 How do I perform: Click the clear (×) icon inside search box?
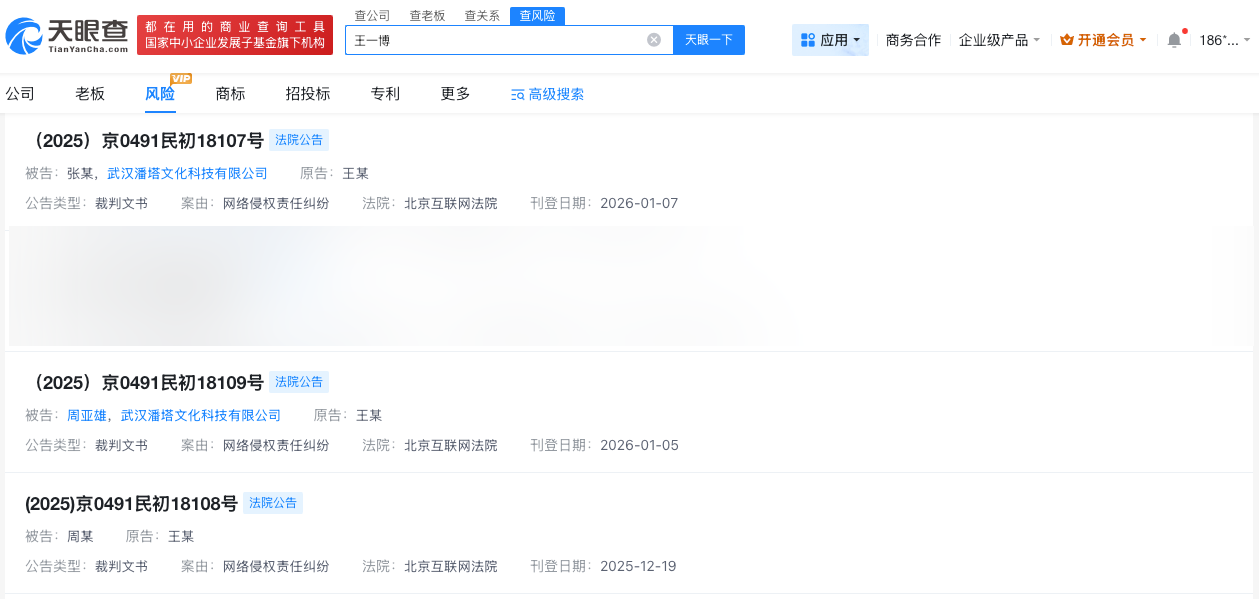(x=654, y=39)
